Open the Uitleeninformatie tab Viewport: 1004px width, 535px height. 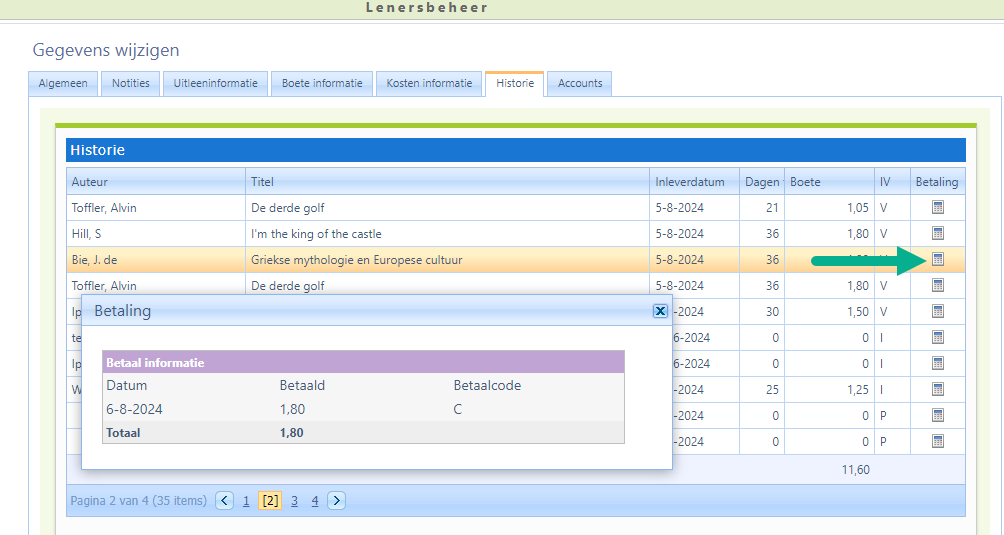coord(216,84)
